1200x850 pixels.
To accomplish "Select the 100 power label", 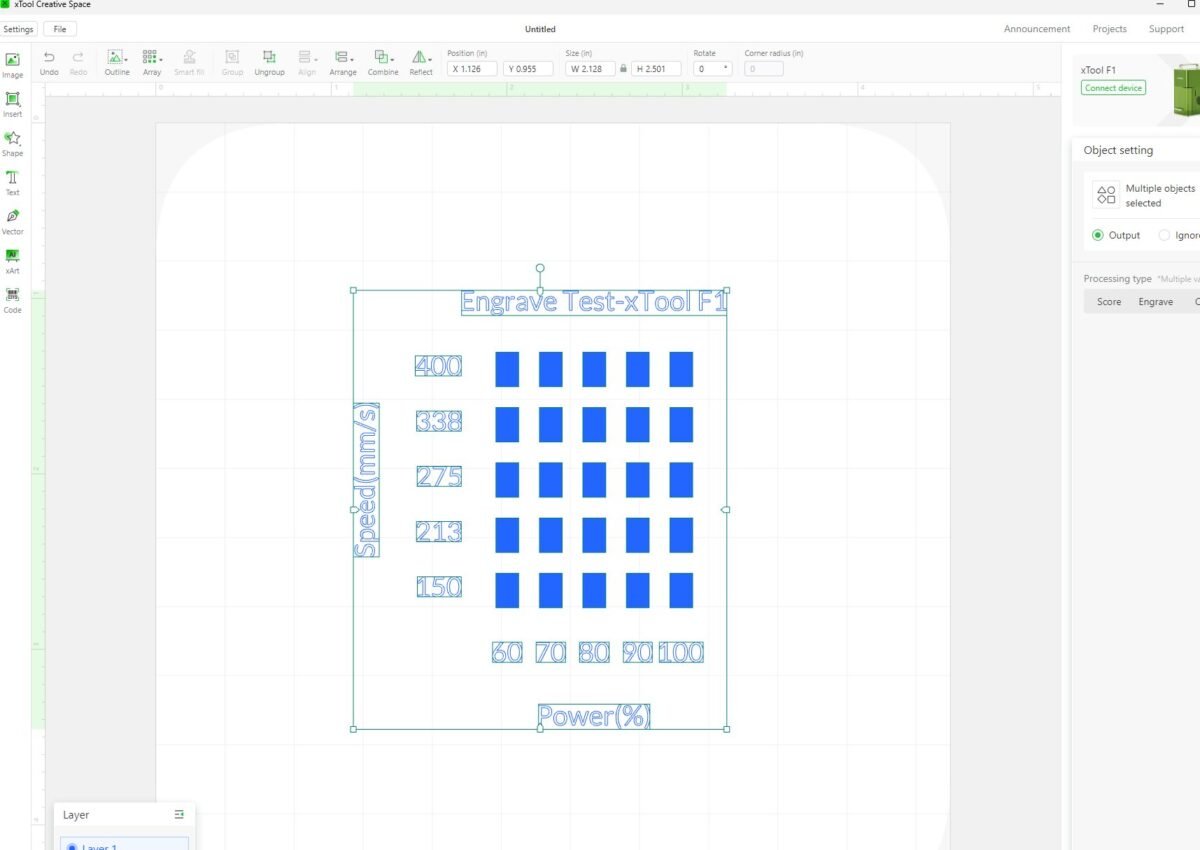I will click(x=681, y=652).
